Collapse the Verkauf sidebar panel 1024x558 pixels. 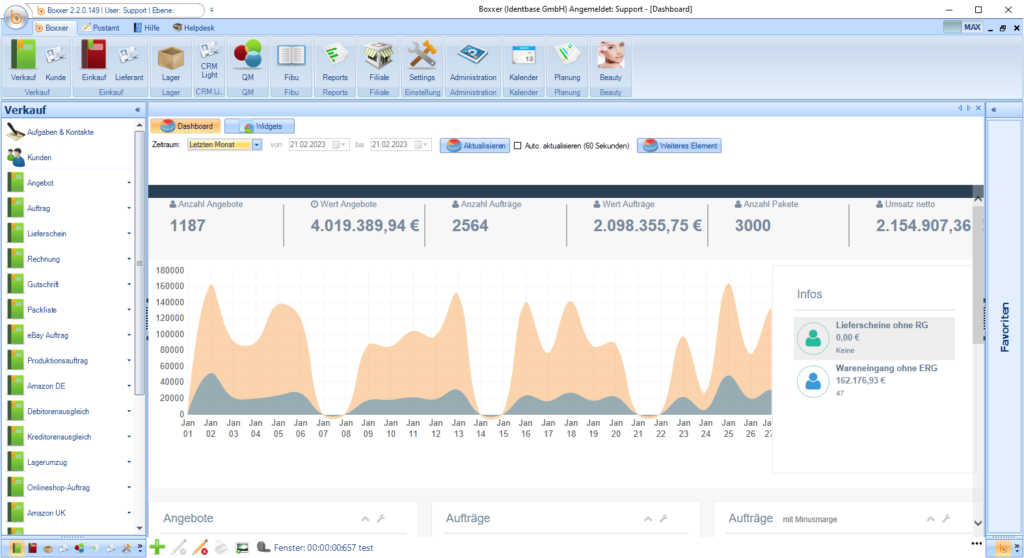[x=138, y=110]
